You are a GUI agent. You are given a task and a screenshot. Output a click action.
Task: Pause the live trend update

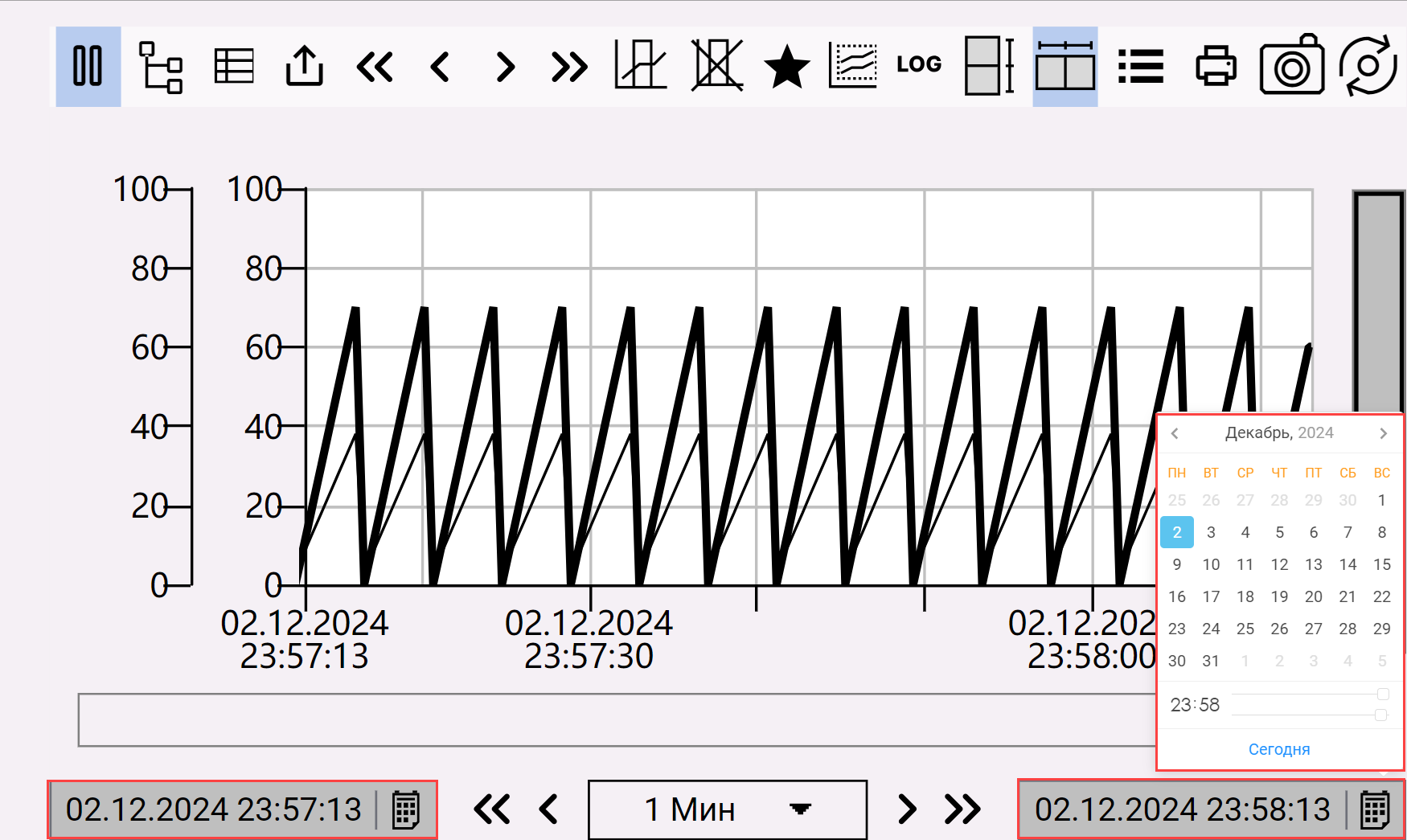pyautogui.click(x=88, y=66)
